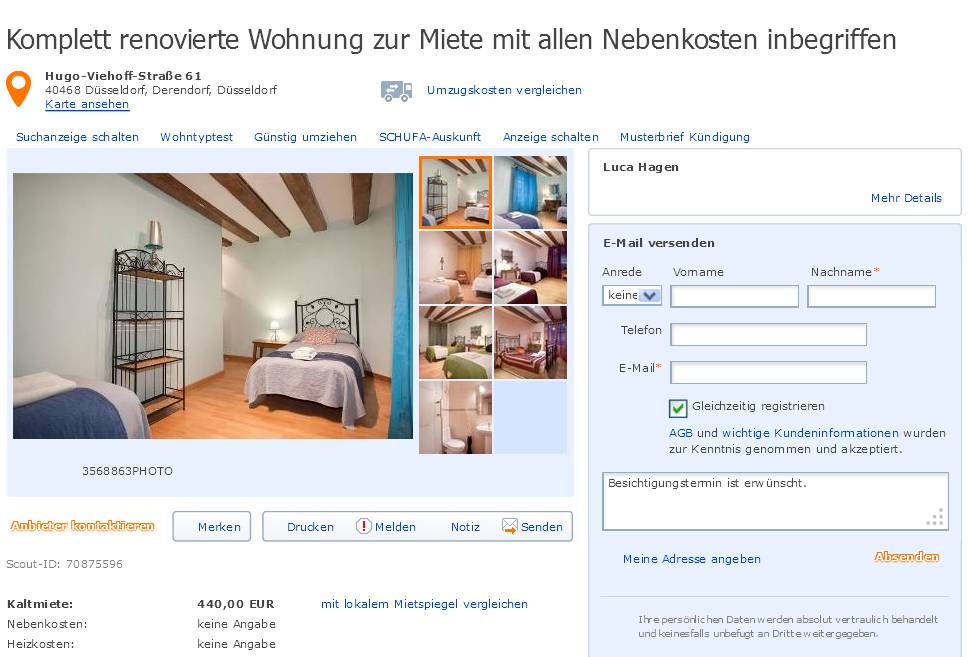Open the SCHUFA-Auskunft menu item

point(430,137)
